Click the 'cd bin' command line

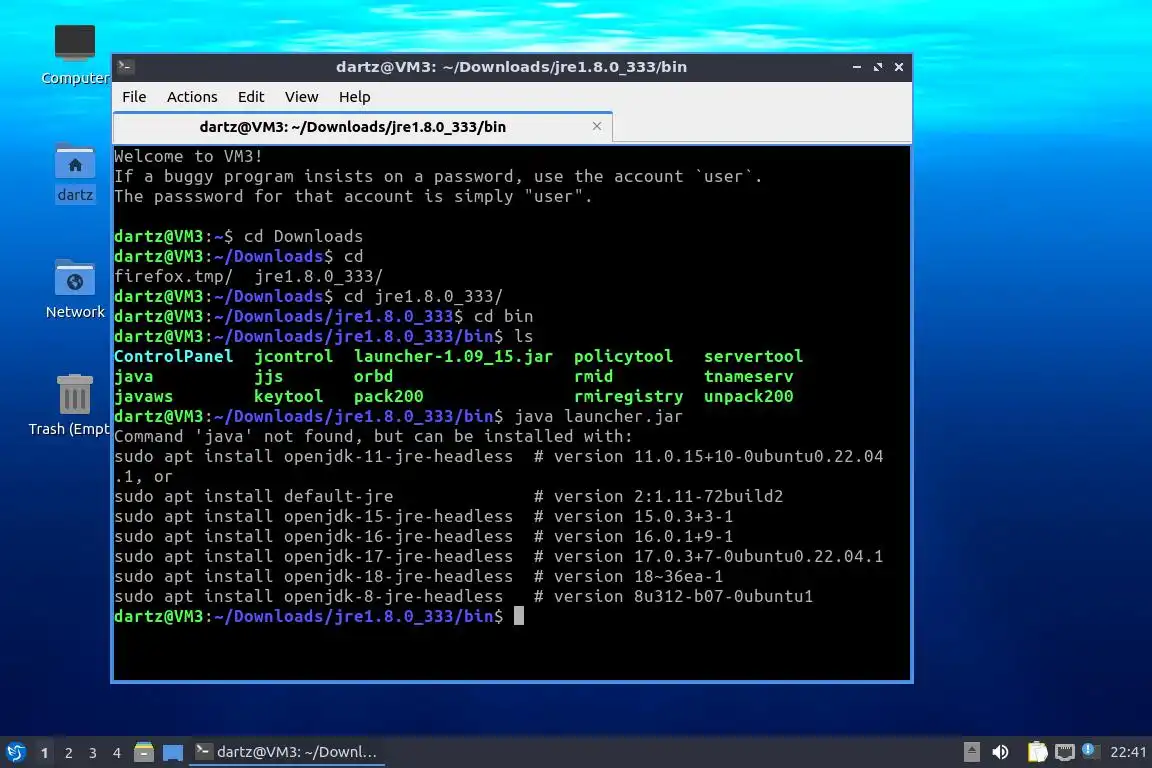point(323,316)
